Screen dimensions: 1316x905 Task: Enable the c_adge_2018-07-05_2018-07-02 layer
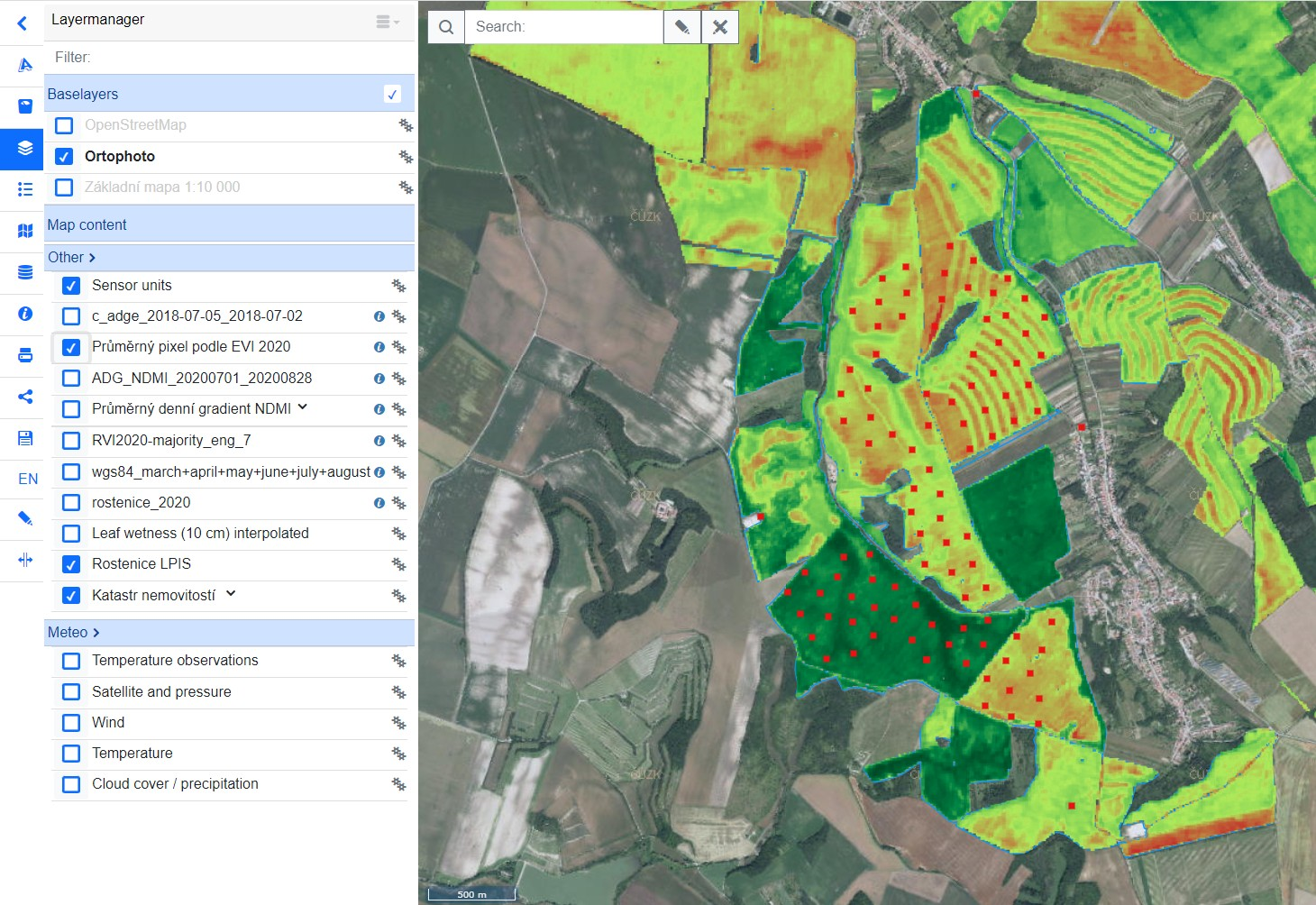[71, 316]
